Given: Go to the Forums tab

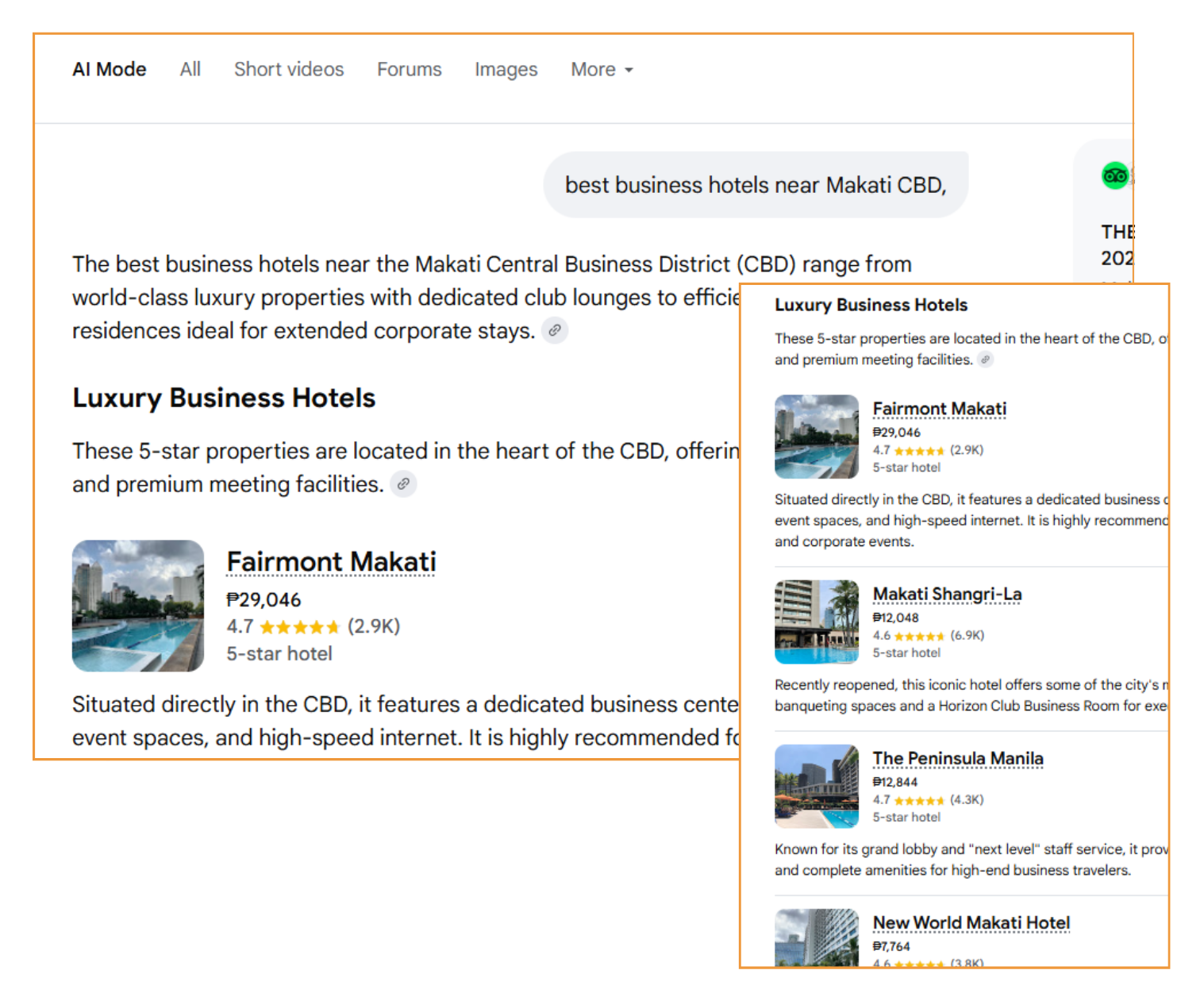Looking at the screenshot, I should [410, 70].
